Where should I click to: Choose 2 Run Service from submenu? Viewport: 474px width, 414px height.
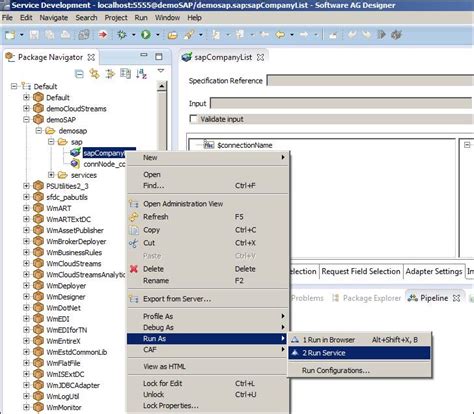(359, 353)
